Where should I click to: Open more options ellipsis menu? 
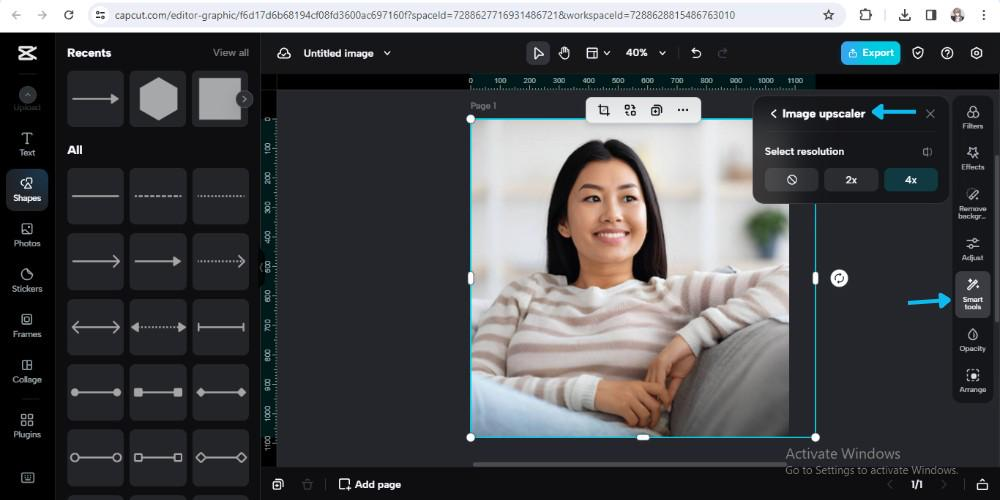682,110
